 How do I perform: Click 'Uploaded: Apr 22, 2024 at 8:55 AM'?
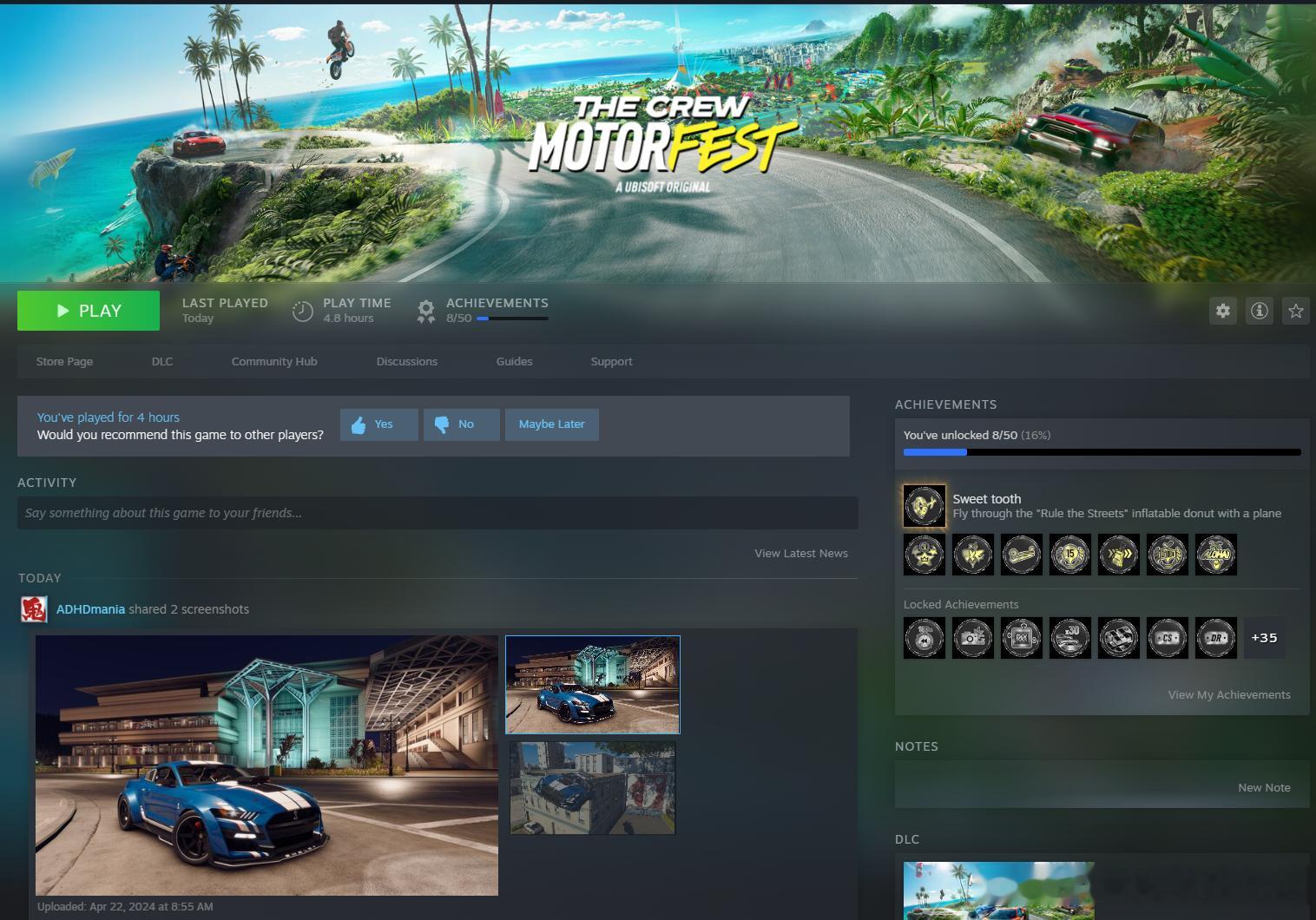pos(125,906)
